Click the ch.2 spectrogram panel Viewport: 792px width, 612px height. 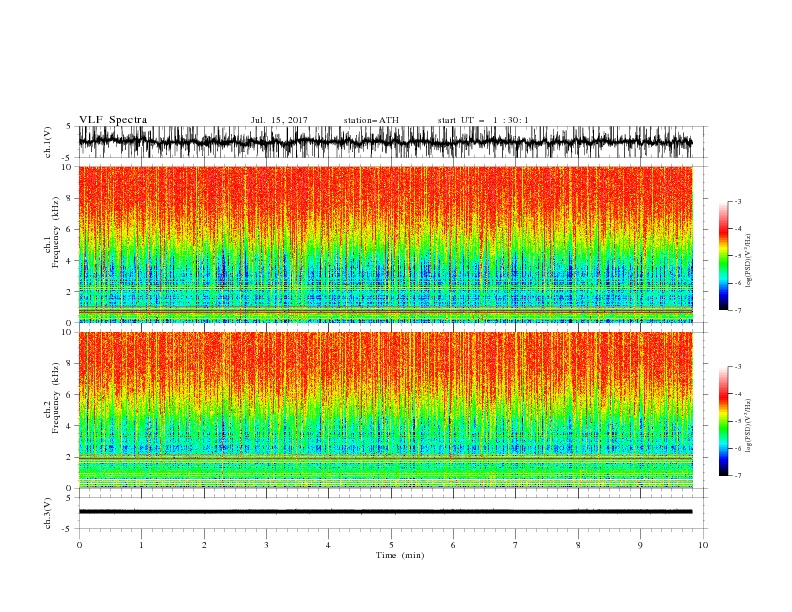(385, 410)
